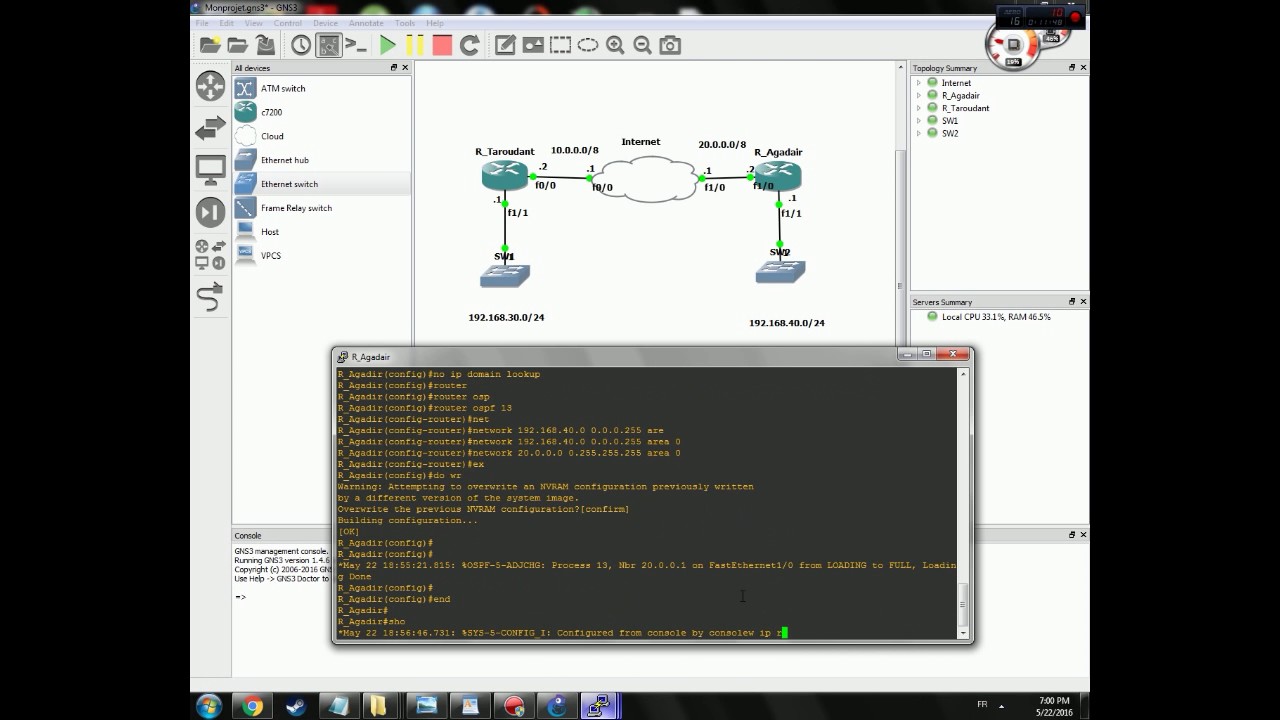Start all devices with the green play button
1280x720 pixels.
point(387,45)
